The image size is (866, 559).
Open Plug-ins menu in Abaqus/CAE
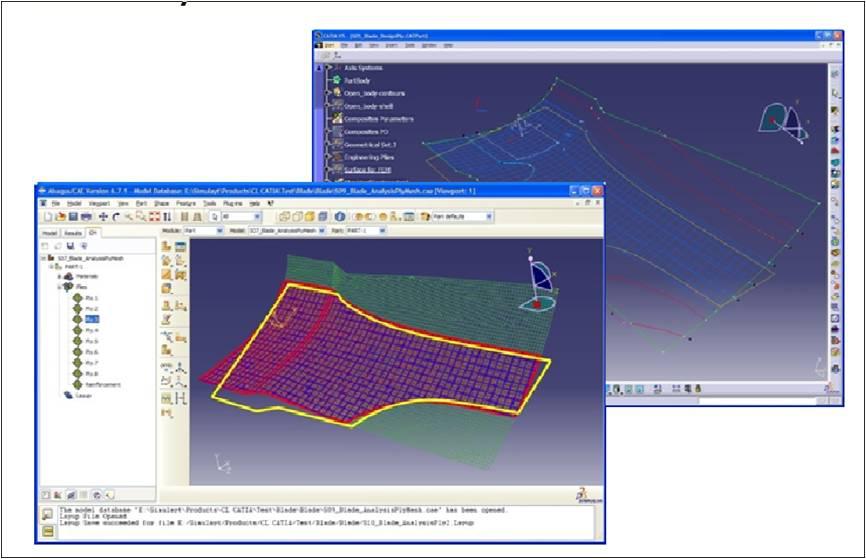(x=233, y=204)
